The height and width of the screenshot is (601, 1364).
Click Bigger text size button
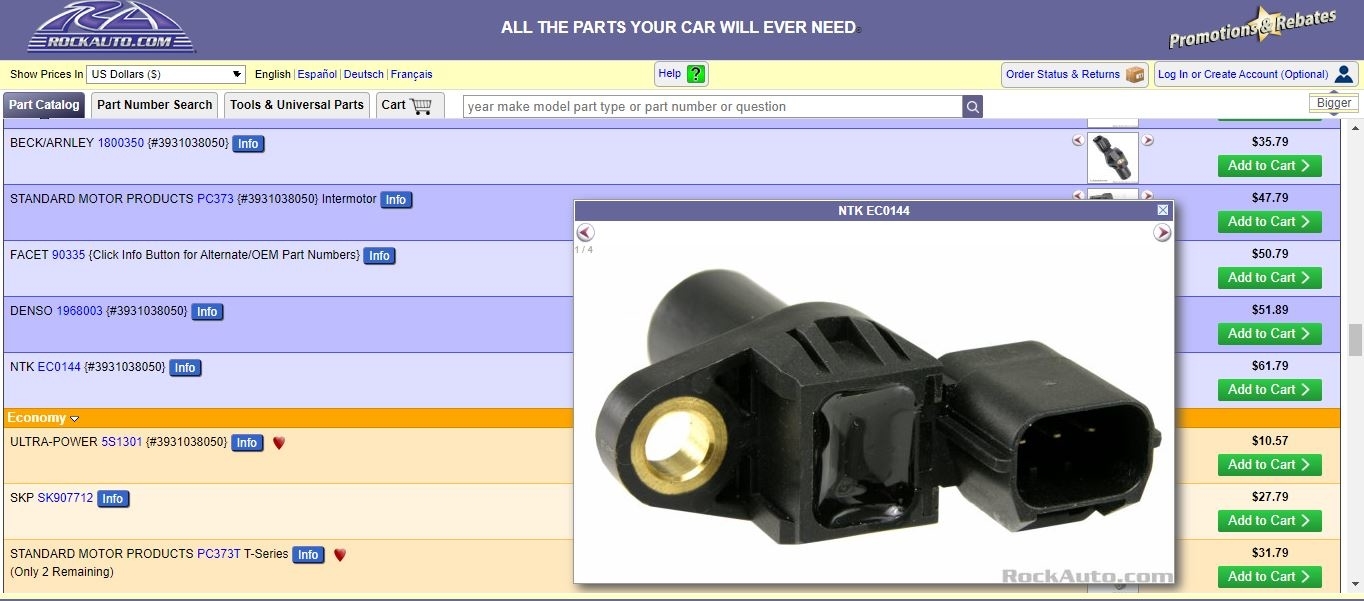tap(1334, 103)
